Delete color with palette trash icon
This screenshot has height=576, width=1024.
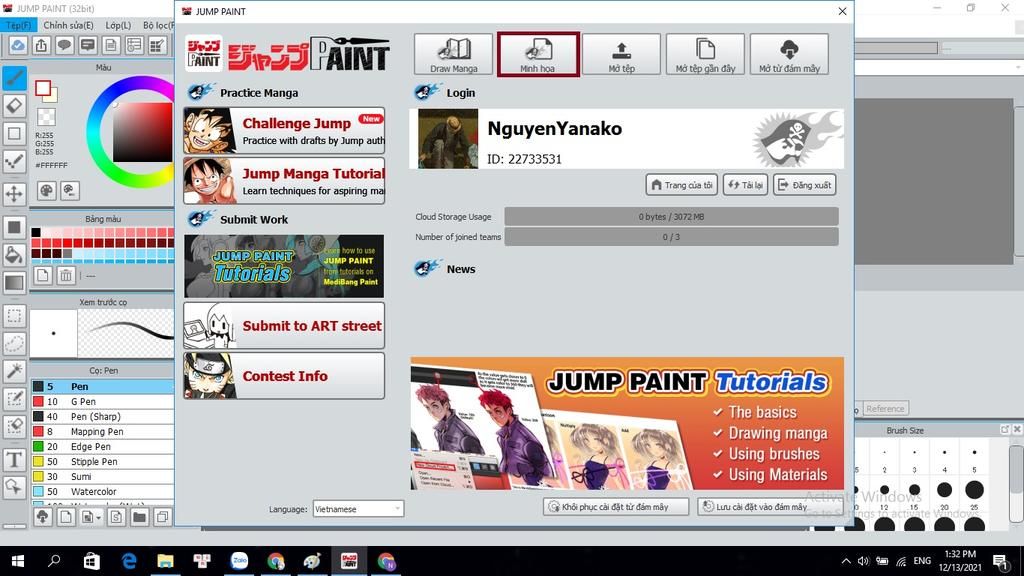click(66, 276)
